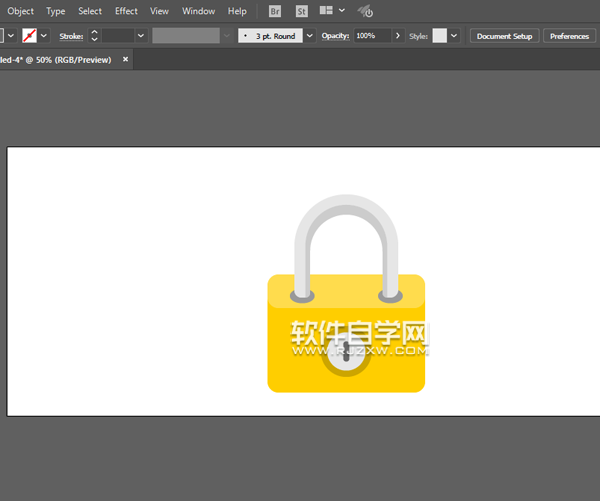Screen dimensions: 600x501
Task: Click the arrange documents layout icon
Action: (327, 11)
